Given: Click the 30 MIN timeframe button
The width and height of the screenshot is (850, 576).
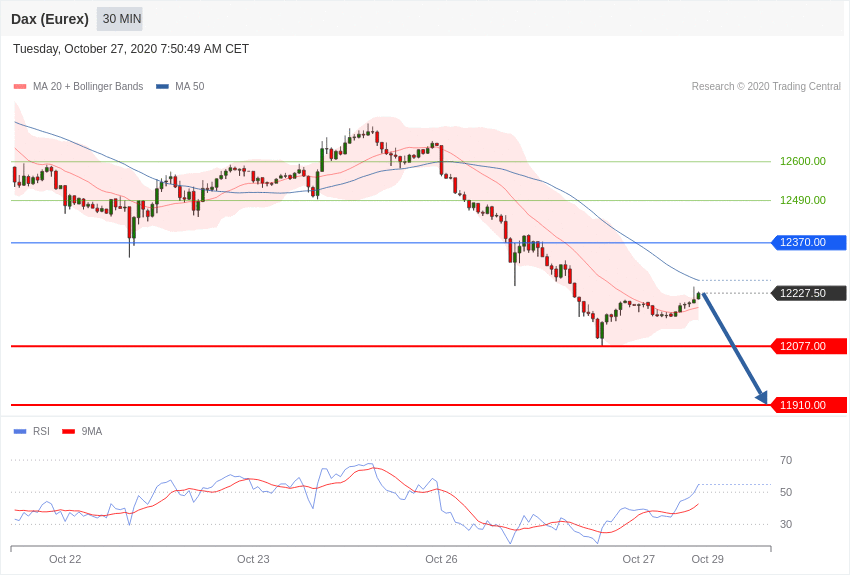Looking at the screenshot, I should click(121, 19).
